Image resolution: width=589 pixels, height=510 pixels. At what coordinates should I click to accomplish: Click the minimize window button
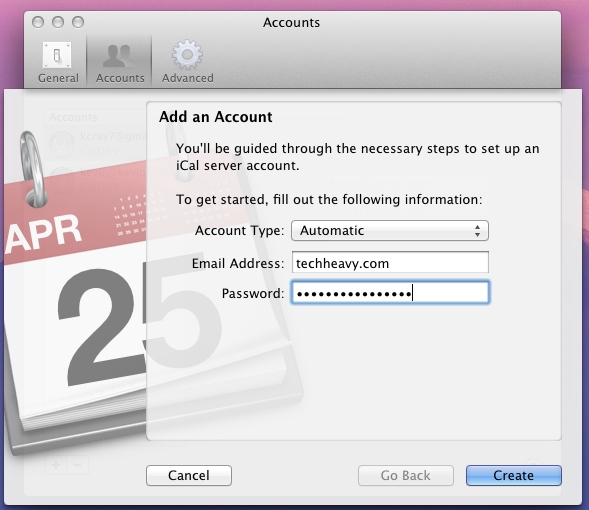pos(58,22)
